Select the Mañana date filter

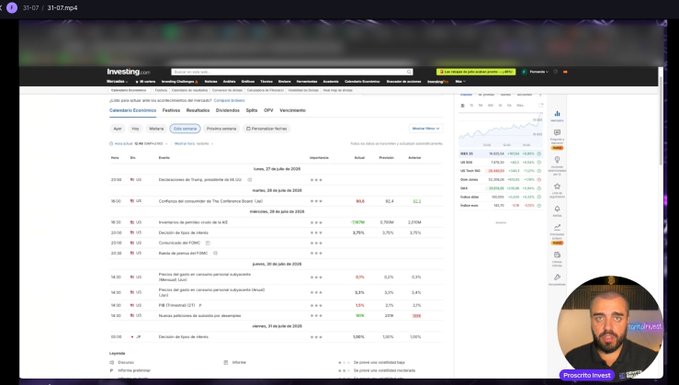point(156,129)
